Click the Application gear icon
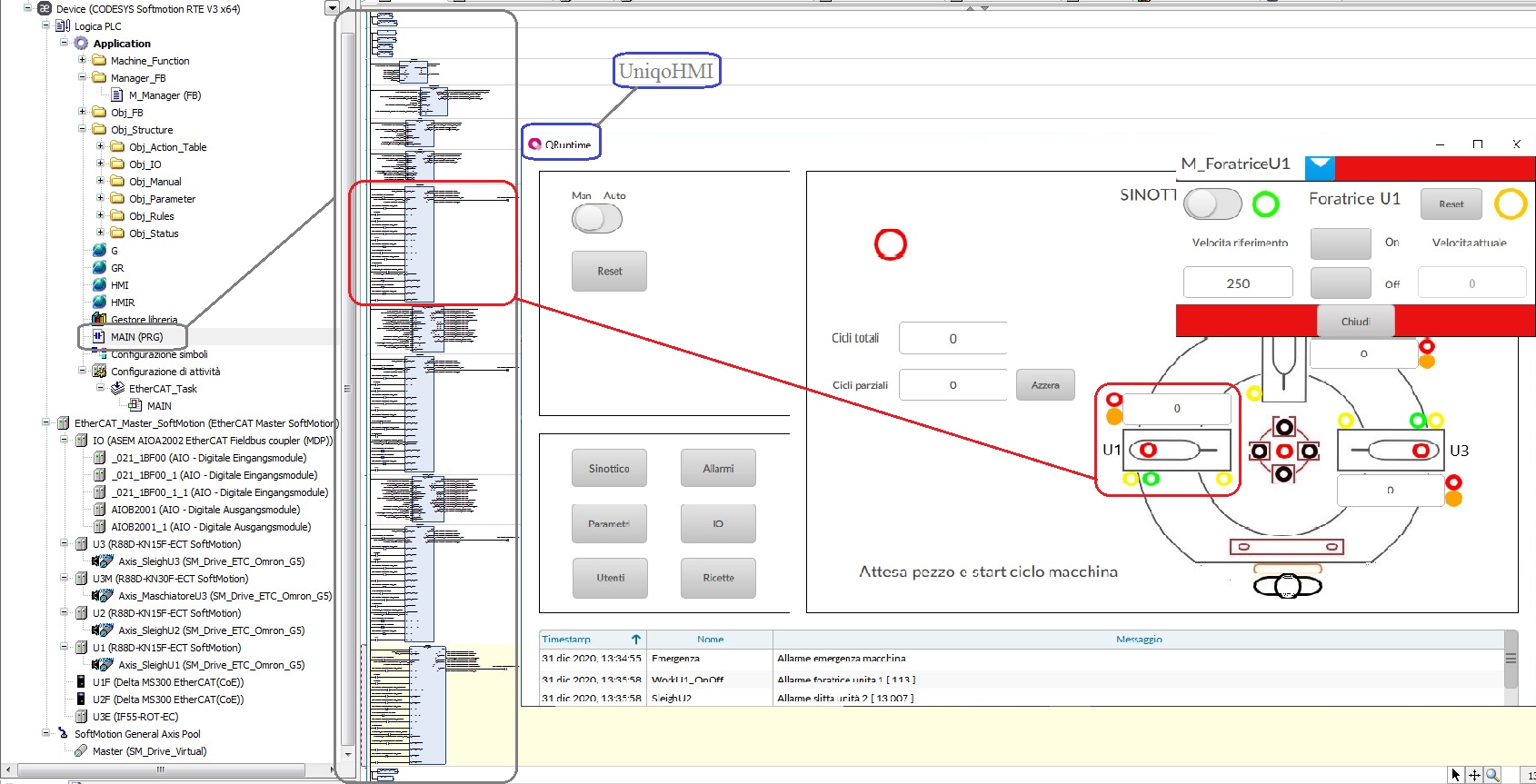 pyautogui.click(x=82, y=43)
